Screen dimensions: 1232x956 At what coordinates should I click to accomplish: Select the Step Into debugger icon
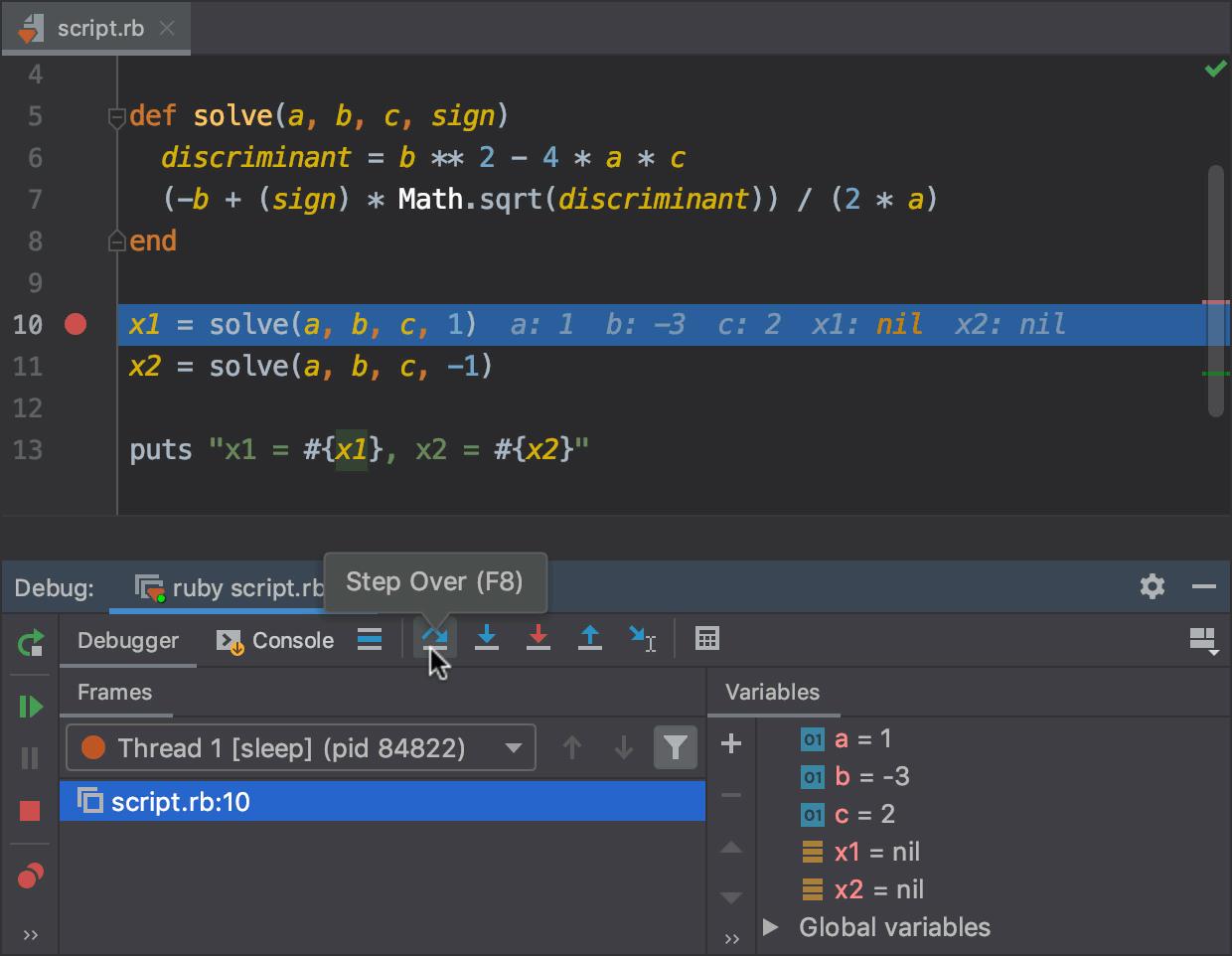(x=486, y=639)
